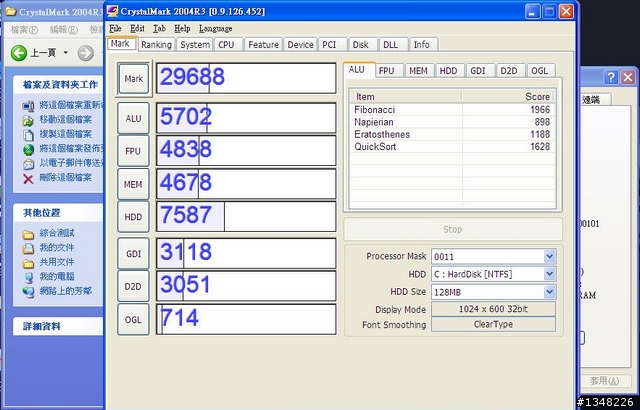
Task: Run the D2D benchmark button
Action: pos(133,286)
